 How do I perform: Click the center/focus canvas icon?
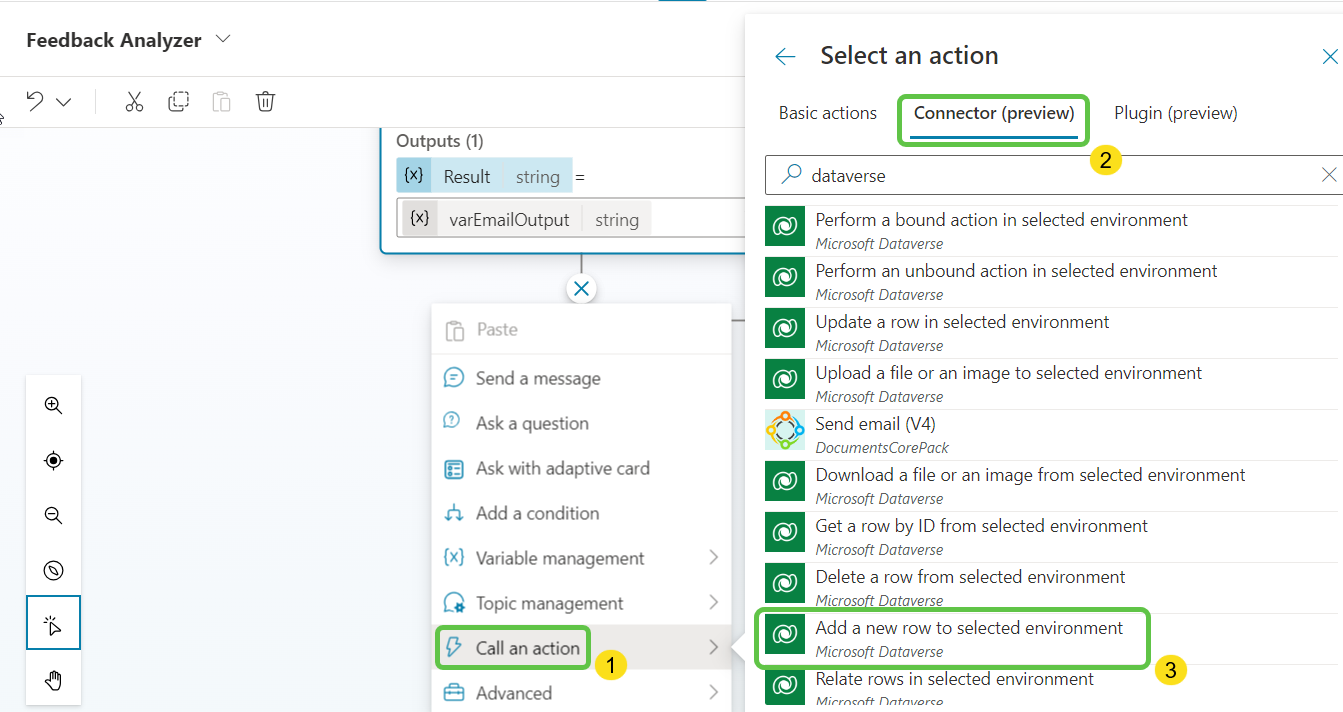coord(54,461)
